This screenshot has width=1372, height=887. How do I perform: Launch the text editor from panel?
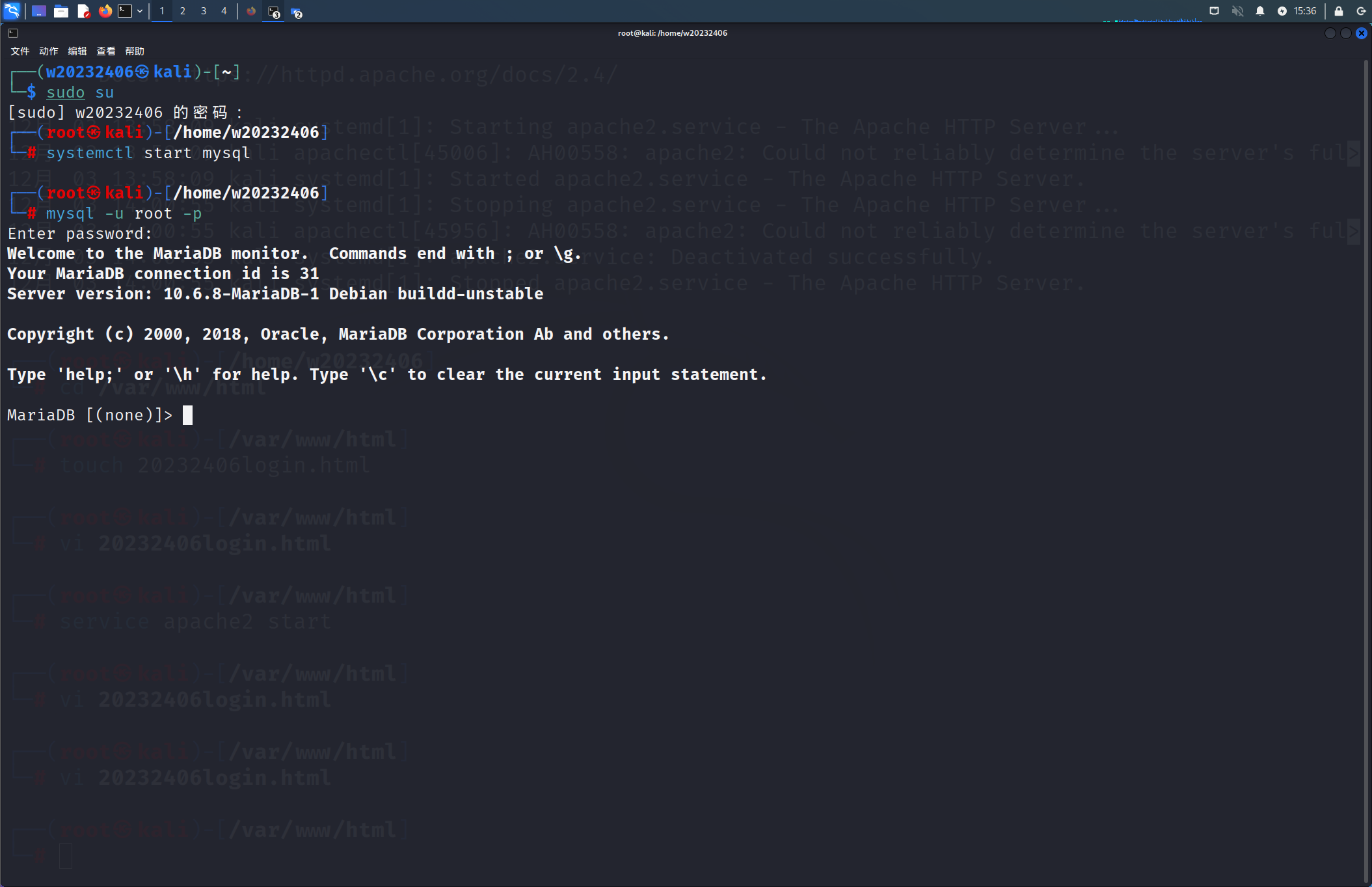(x=83, y=11)
